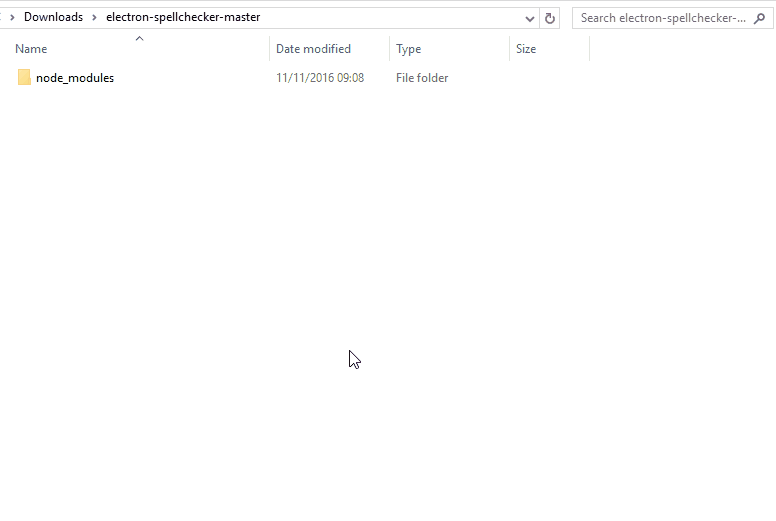Image resolution: width=776 pixels, height=521 pixels.
Task: Select the node_modules file name
Action: pyautogui.click(x=75, y=78)
